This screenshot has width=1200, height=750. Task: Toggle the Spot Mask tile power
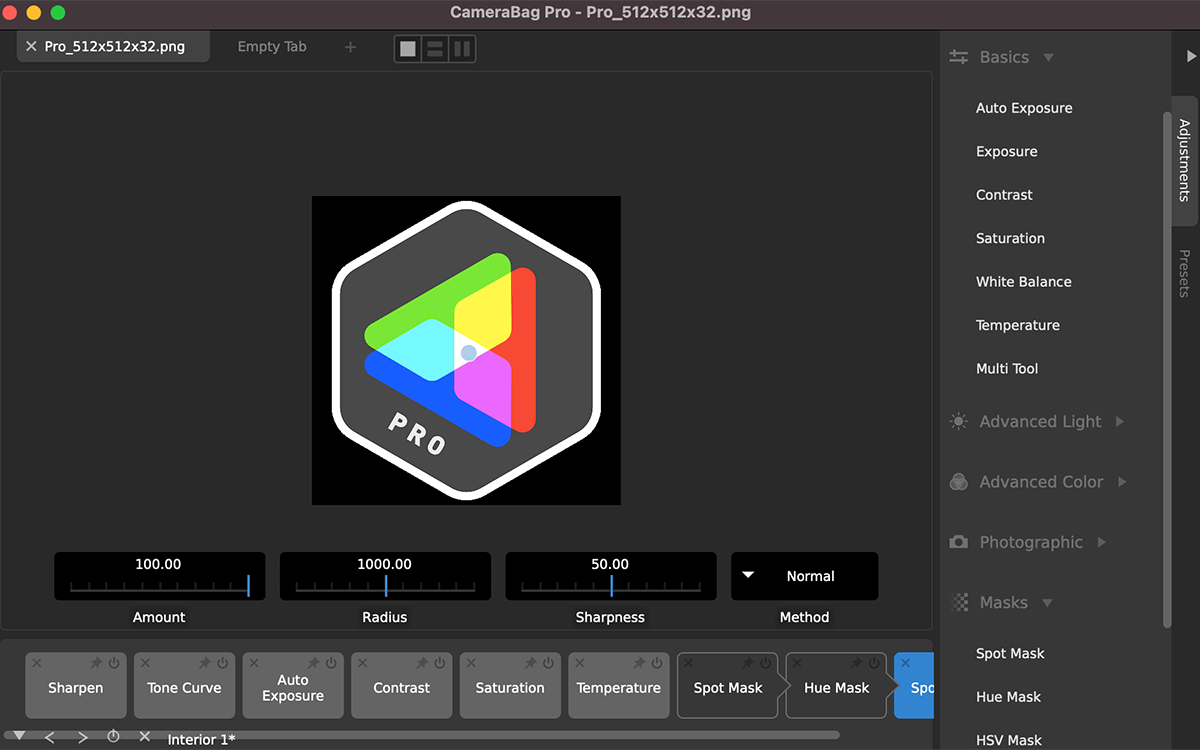click(x=765, y=663)
